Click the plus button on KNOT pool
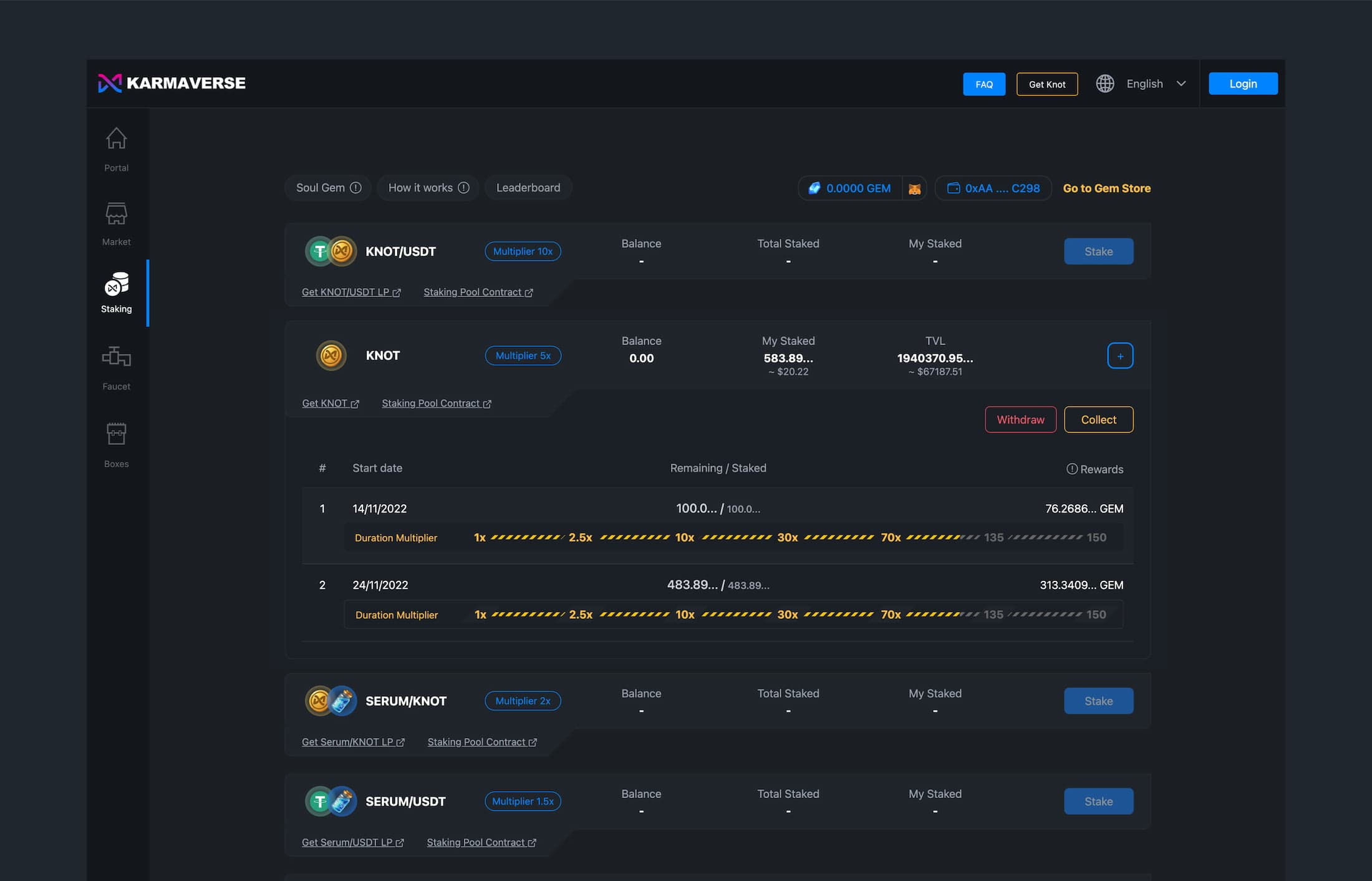The image size is (1372, 881). click(x=1120, y=356)
